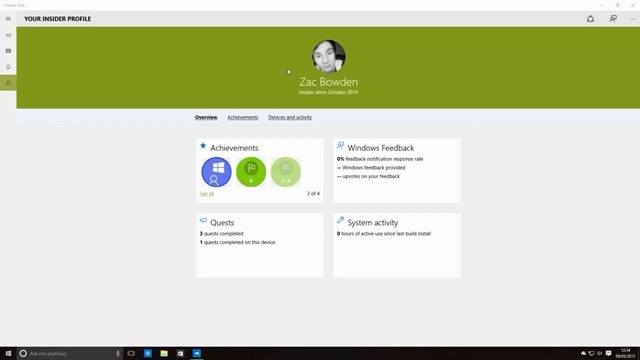Open the Announcements megaphone sidebar icon

pos(8,35)
